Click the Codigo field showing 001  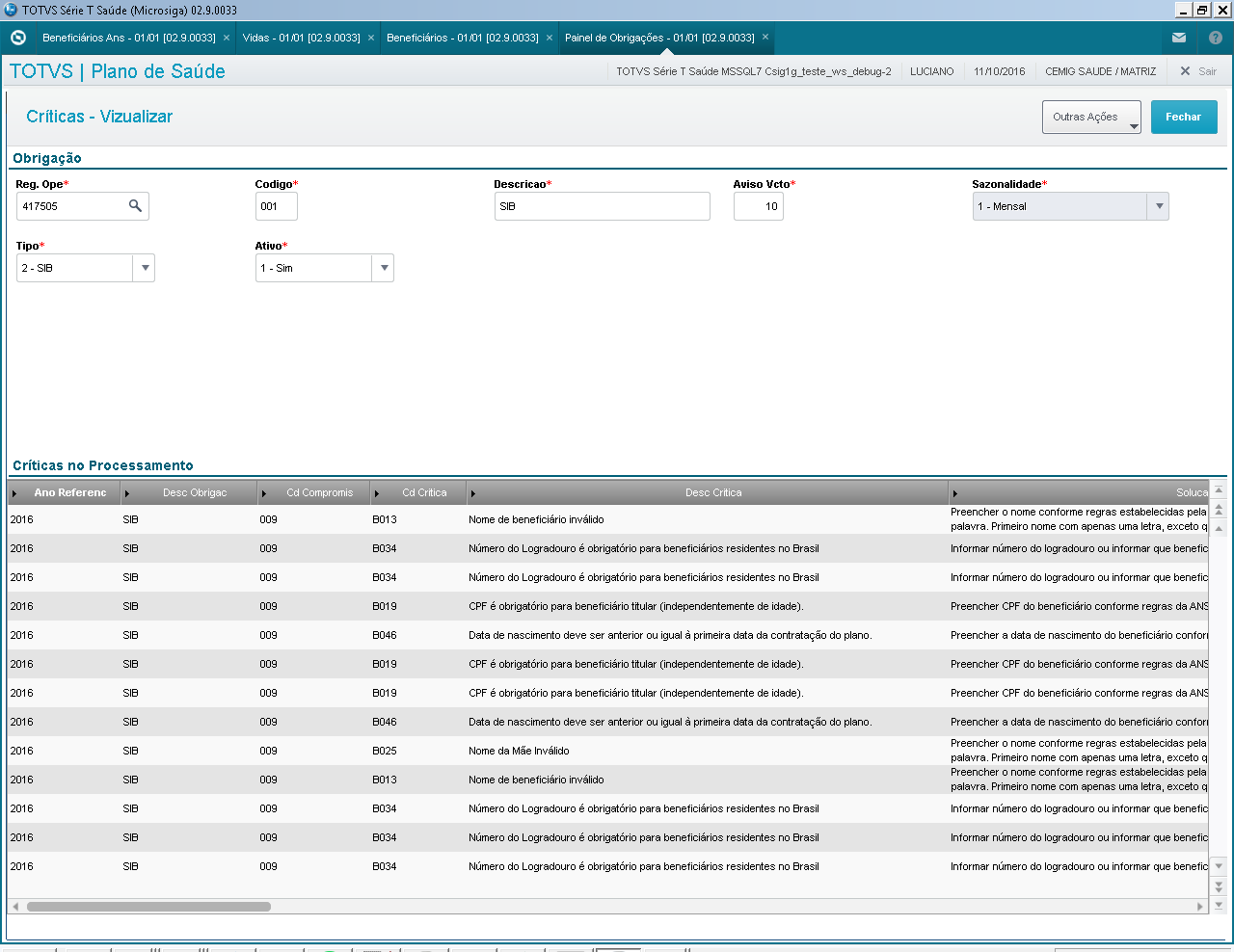(x=277, y=206)
